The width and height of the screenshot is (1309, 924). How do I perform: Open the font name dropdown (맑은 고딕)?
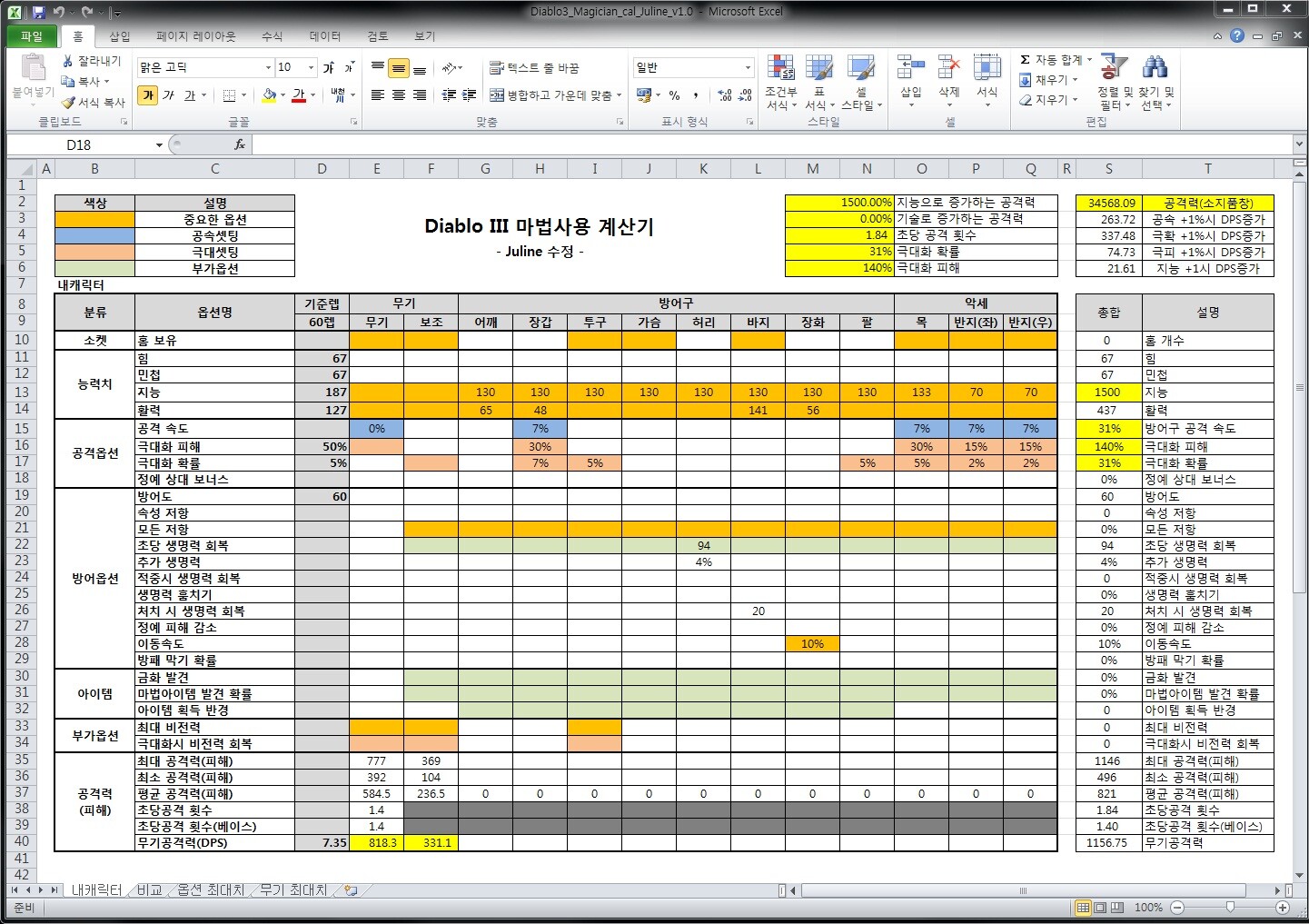pyautogui.click(x=268, y=68)
